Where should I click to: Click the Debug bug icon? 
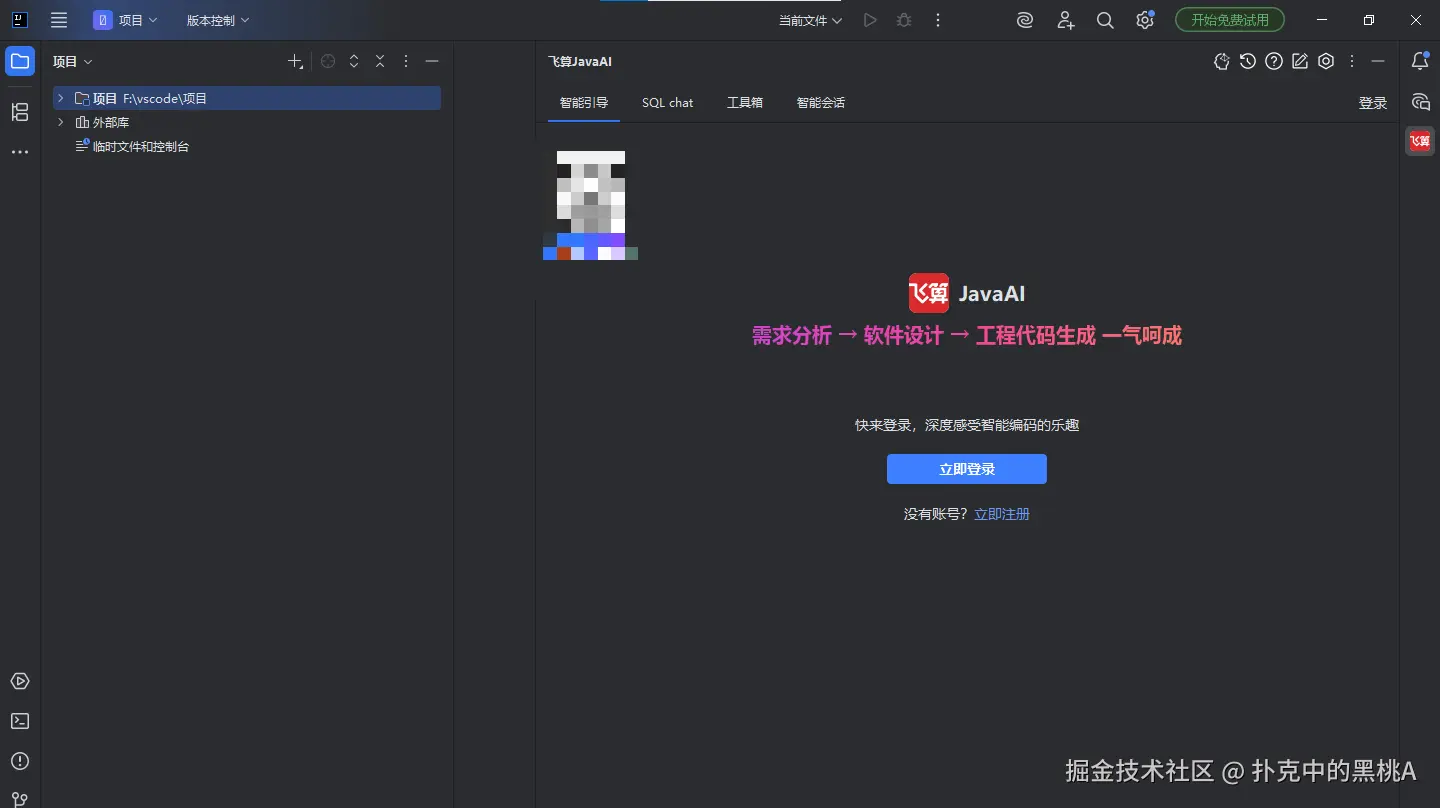point(904,20)
